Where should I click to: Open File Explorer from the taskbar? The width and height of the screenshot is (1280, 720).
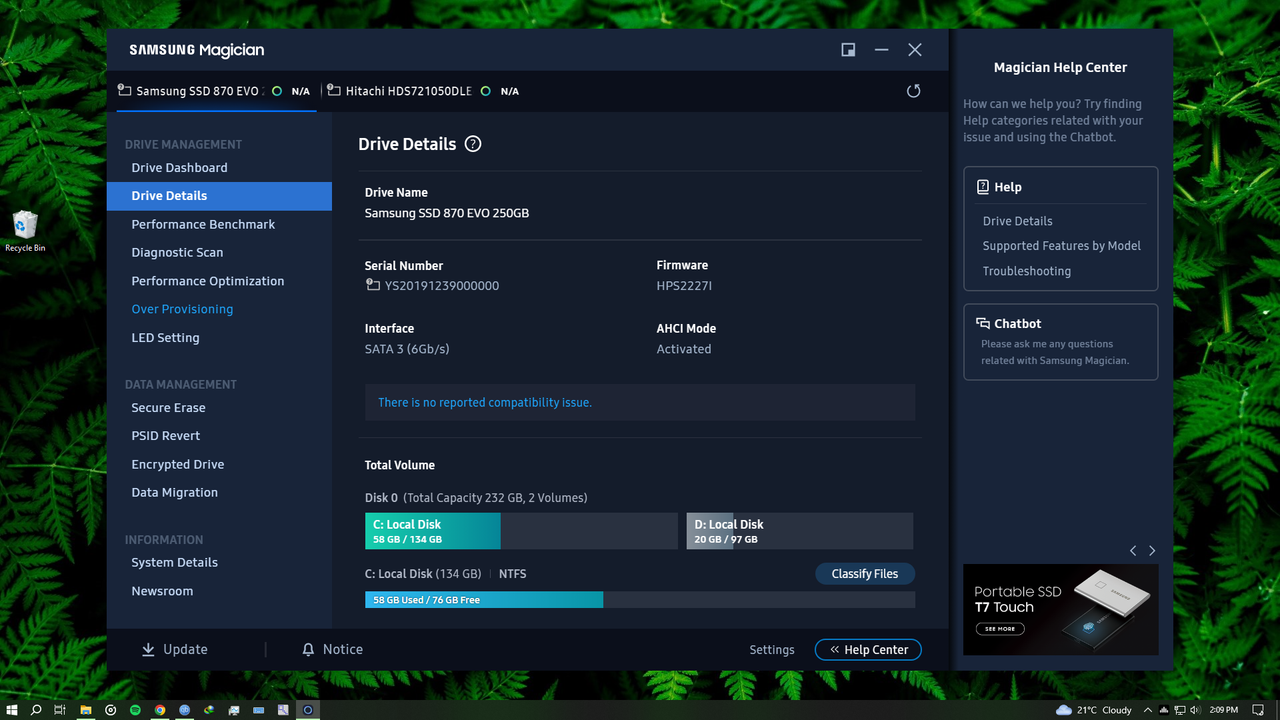click(86, 710)
